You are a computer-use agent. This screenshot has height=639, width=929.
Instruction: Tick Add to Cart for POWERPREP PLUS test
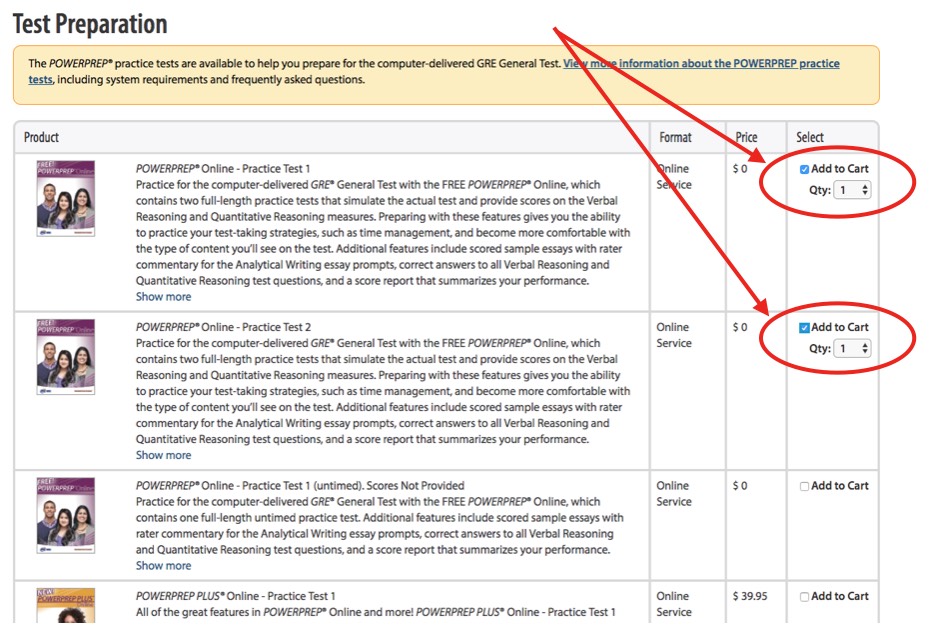[805, 597]
